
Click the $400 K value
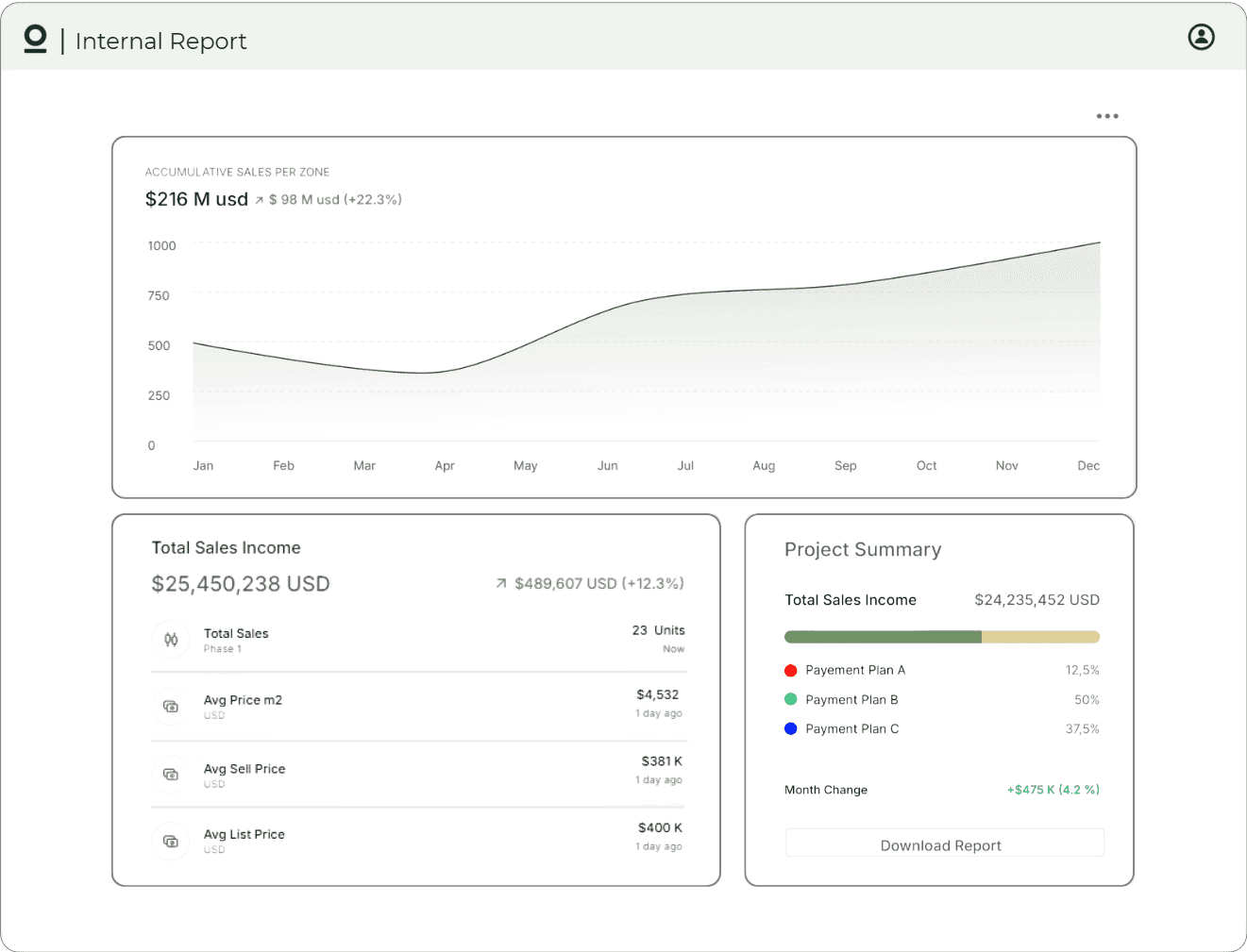(661, 828)
